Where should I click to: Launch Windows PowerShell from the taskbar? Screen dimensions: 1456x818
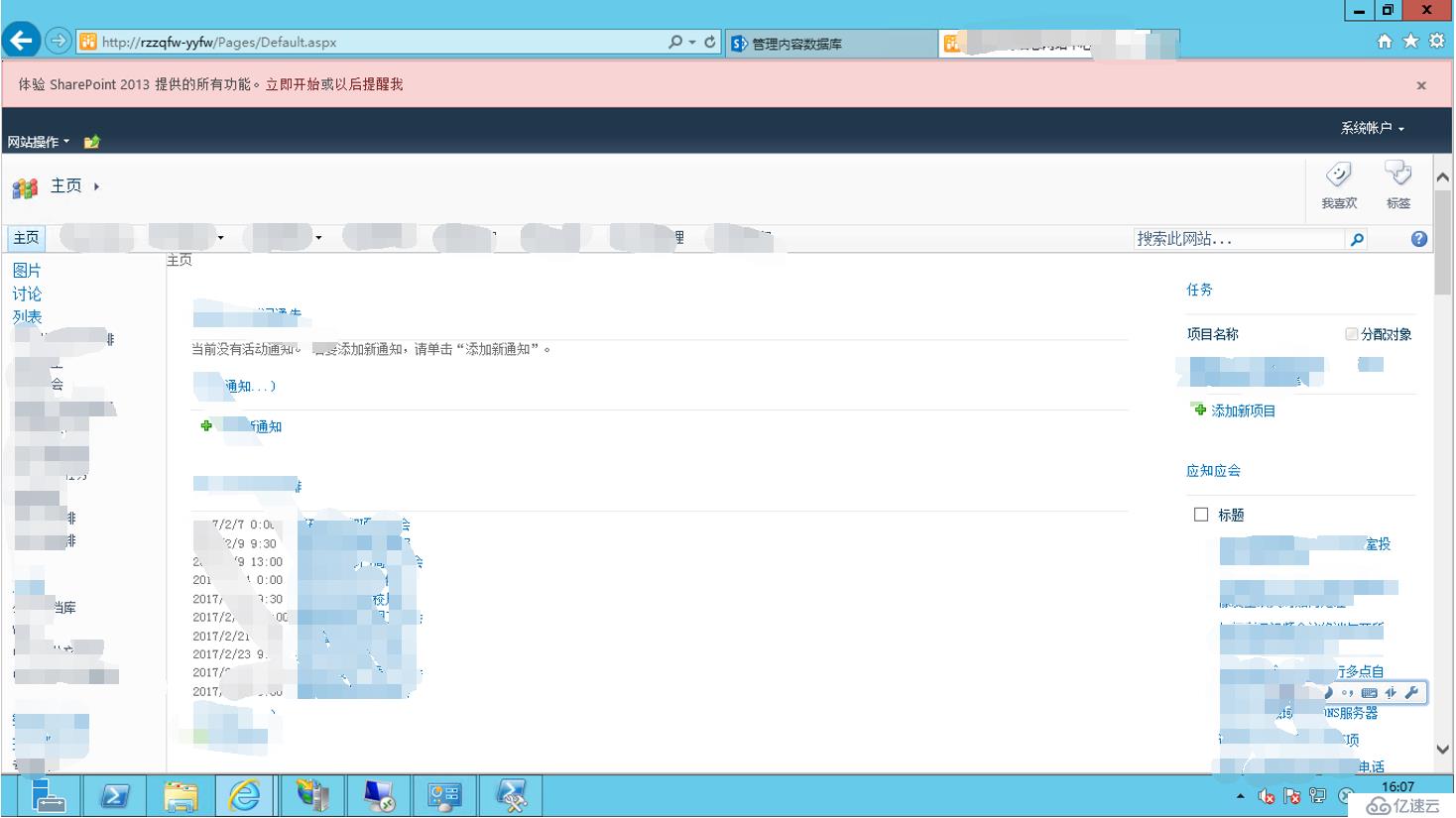tap(114, 796)
